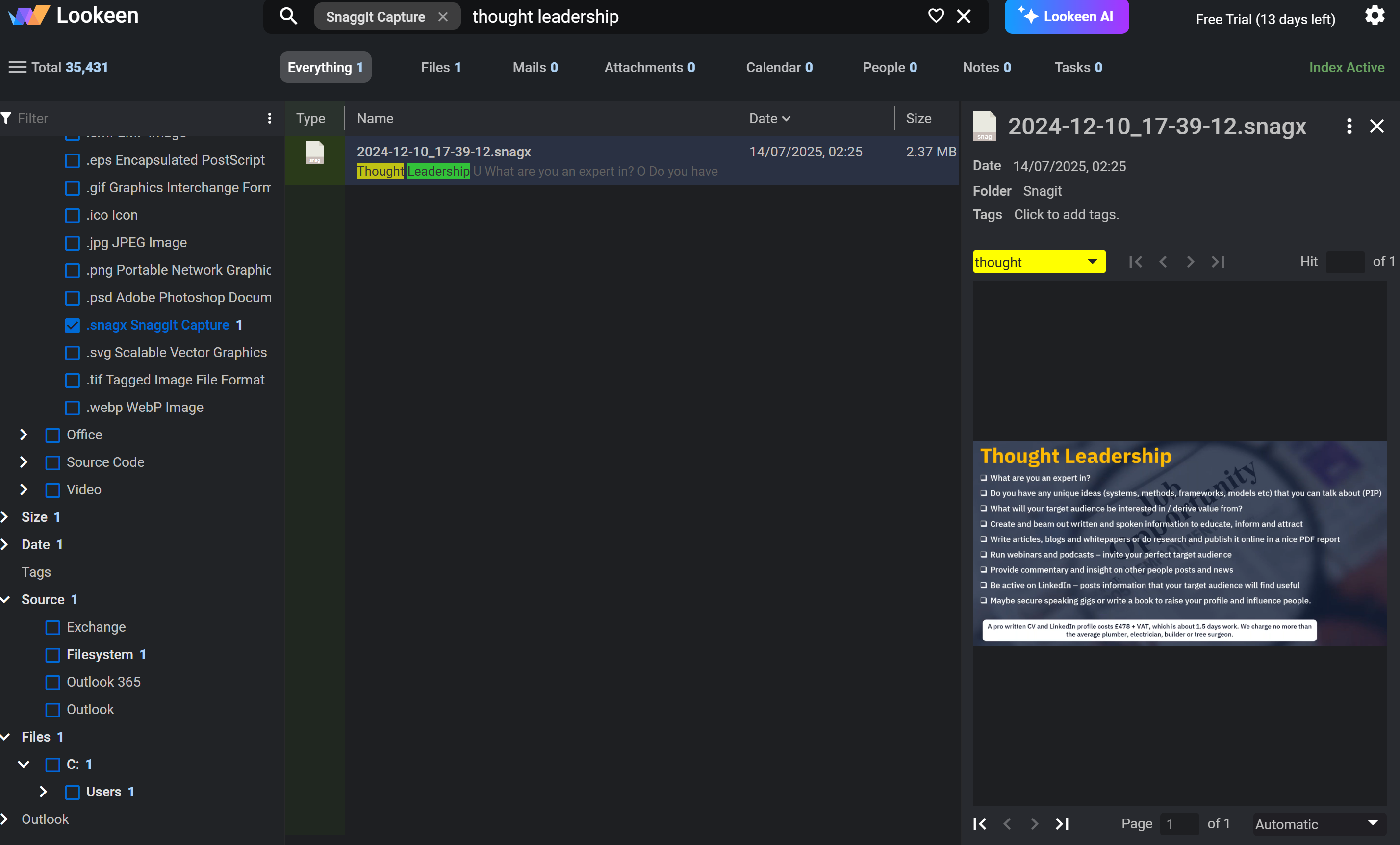Save search with the heart icon
Image resolution: width=1400 pixels, height=845 pixels.
click(x=936, y=16)
